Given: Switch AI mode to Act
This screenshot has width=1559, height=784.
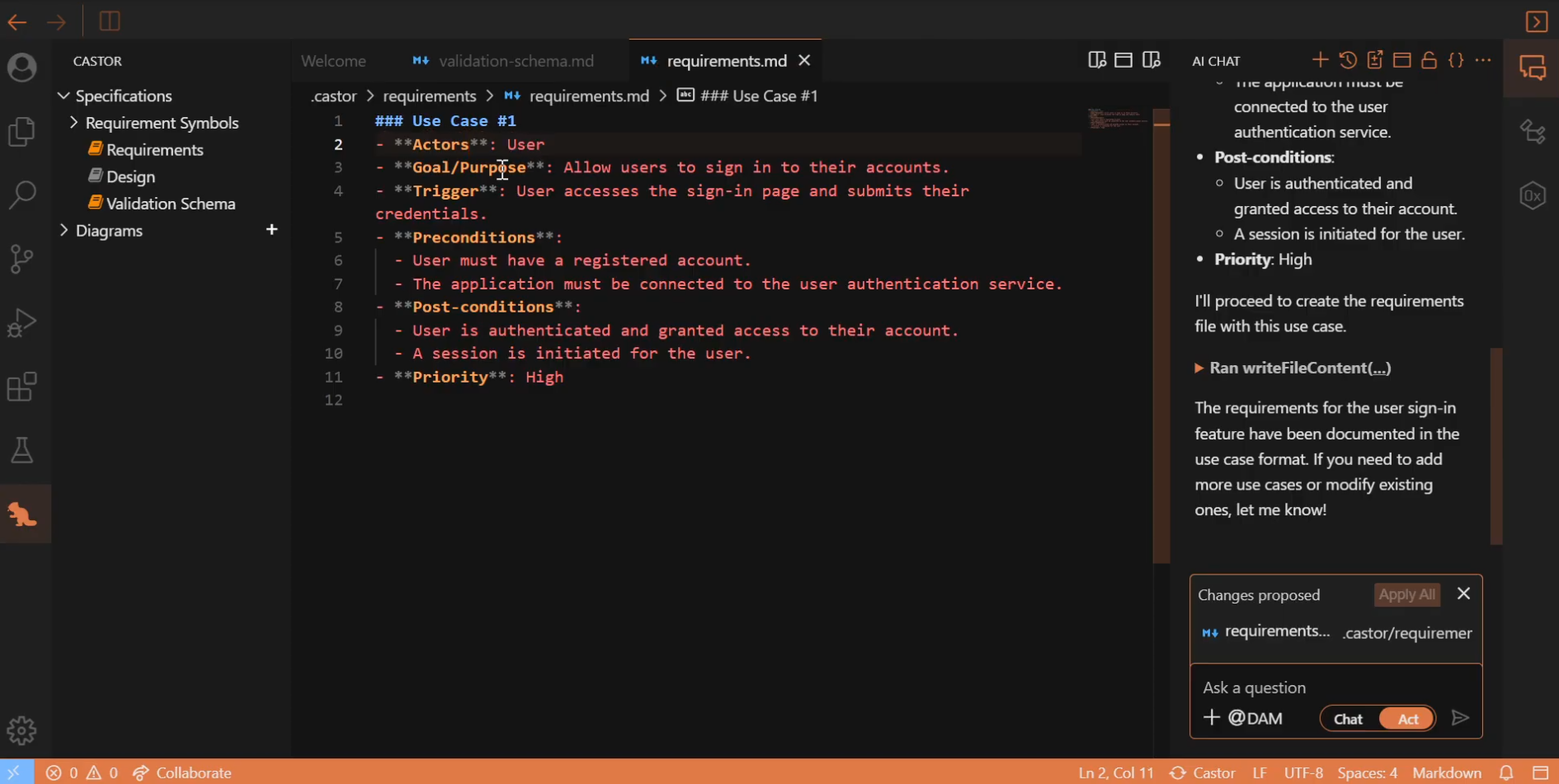Looking at the screenshot, I should pyautogui.click(x=1408, y=719).
